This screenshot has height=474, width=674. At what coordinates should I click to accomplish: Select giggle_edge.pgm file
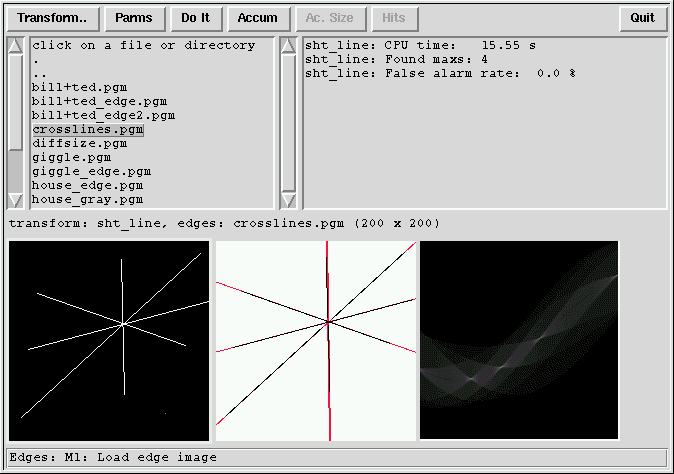point(91,172)
